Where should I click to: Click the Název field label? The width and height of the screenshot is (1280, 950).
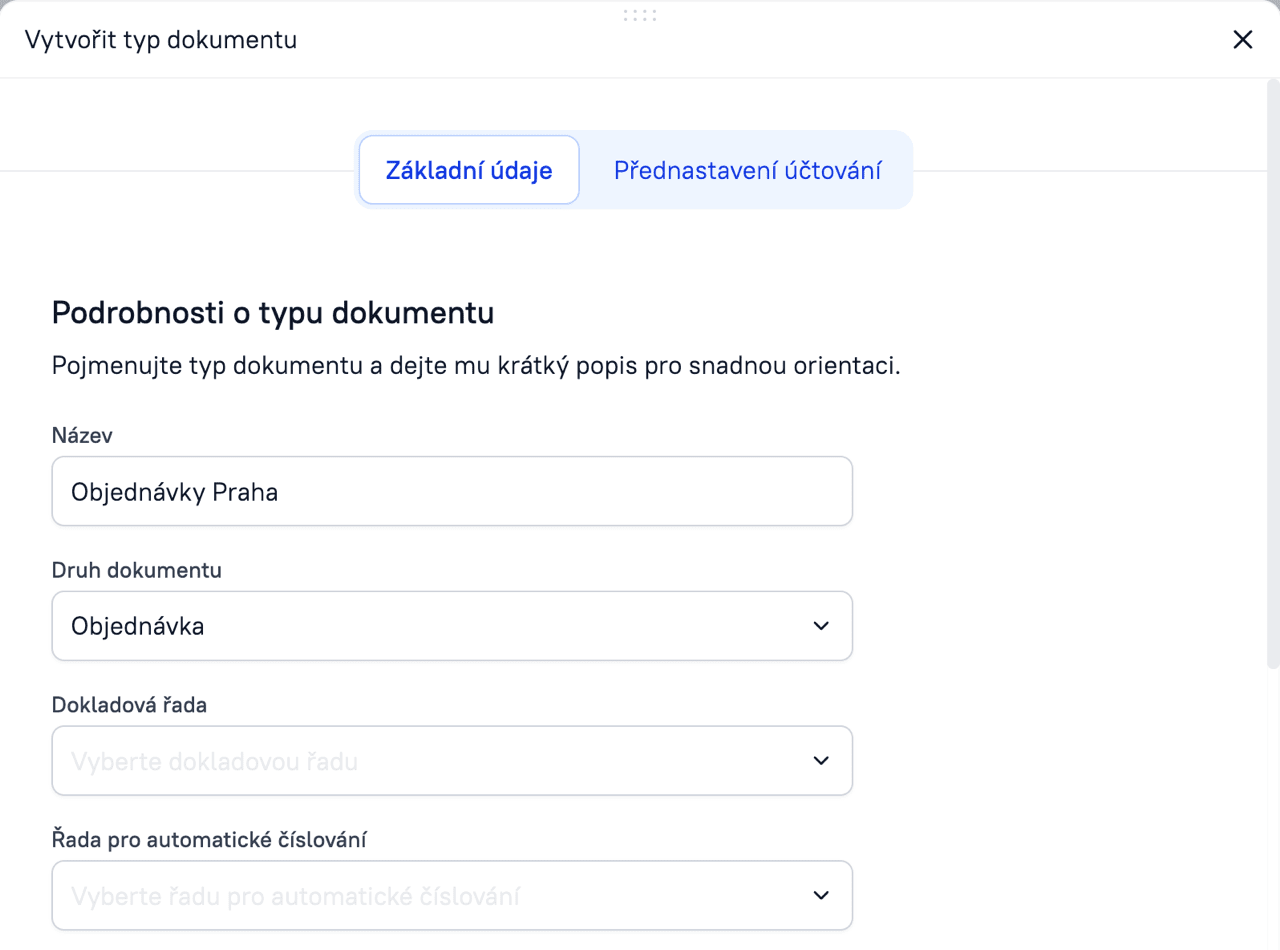click(x=82, y=435)
